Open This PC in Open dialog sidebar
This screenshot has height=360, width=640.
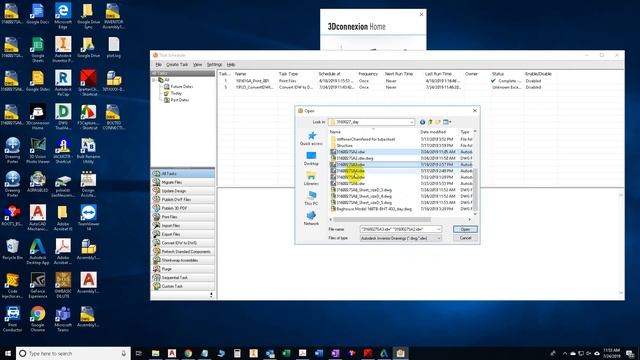(x=311, y=198)
